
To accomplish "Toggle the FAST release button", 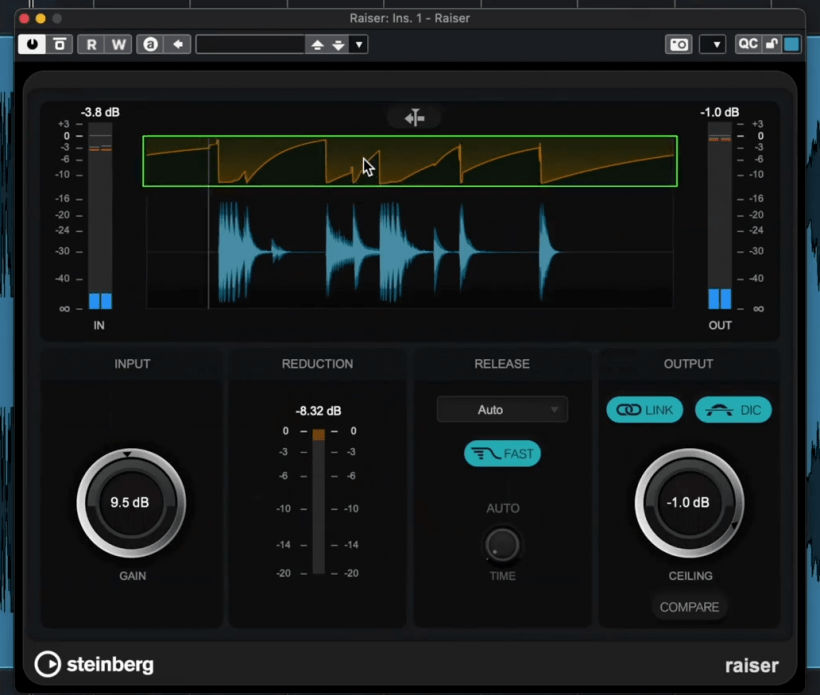I will tap(502, 454).
